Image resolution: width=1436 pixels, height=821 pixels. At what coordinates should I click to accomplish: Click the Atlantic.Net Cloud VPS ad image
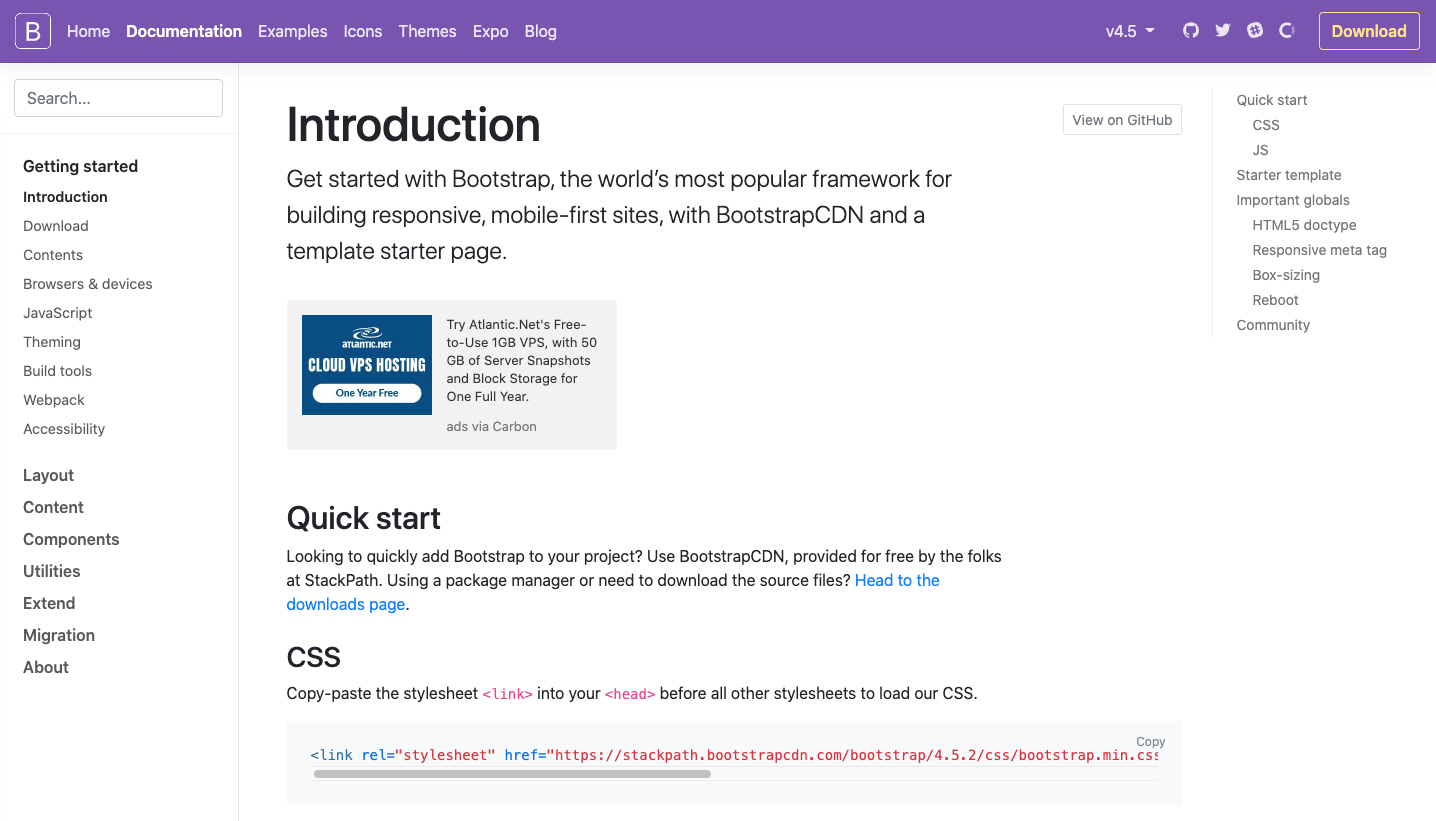tap(367, 365)
